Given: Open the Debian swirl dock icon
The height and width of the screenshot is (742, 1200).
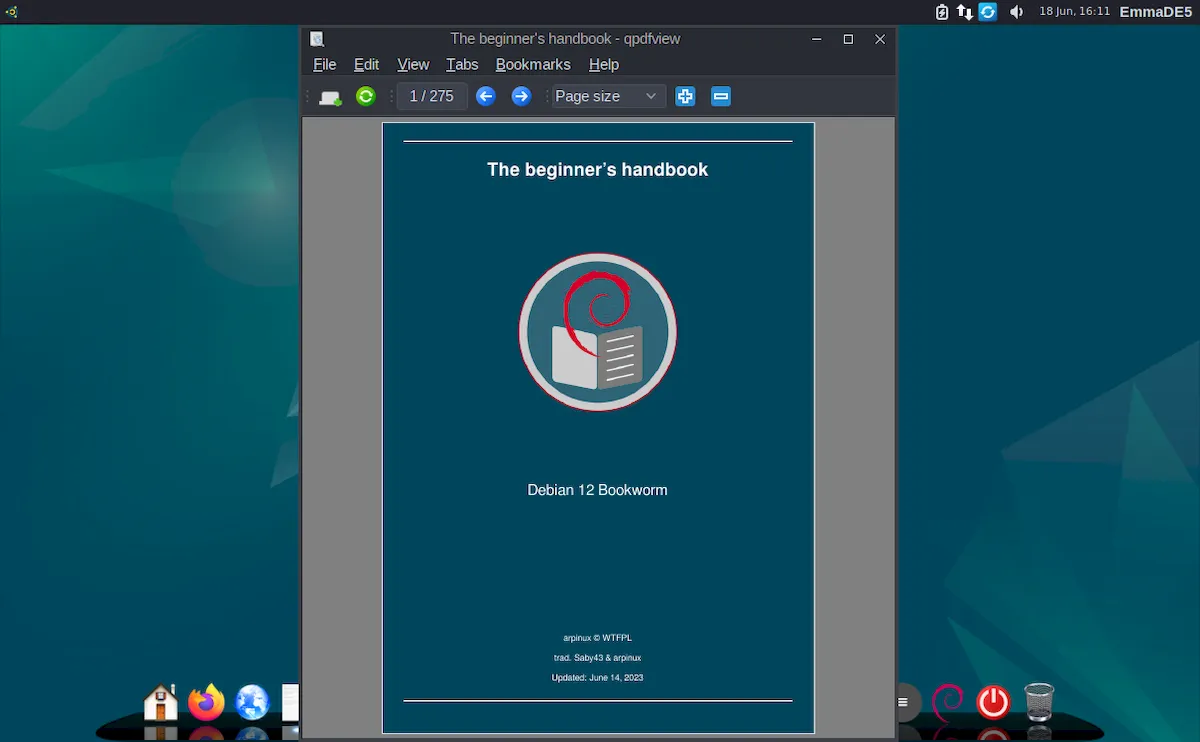Looking at the screenshot, I should pyautogui.click(x=947, y=702).
